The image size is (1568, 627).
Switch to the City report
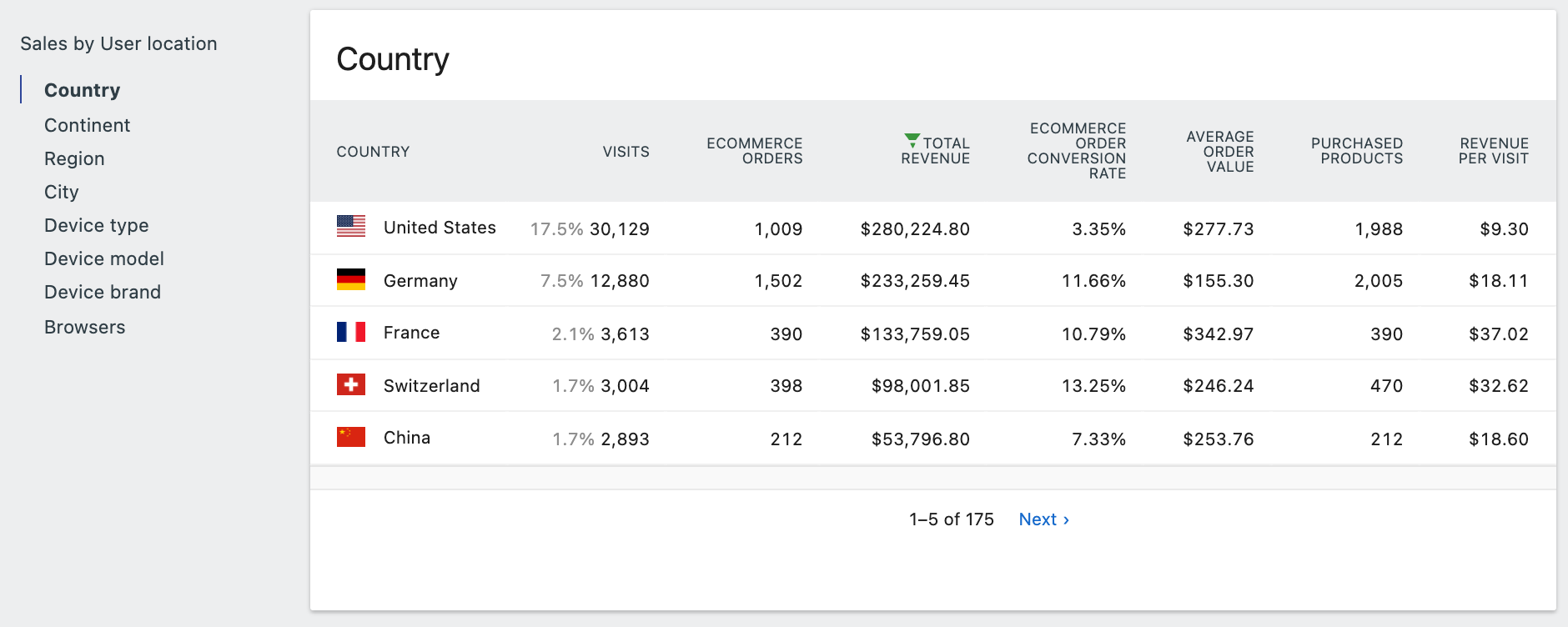pyautogui.click(x=61, y=192)
